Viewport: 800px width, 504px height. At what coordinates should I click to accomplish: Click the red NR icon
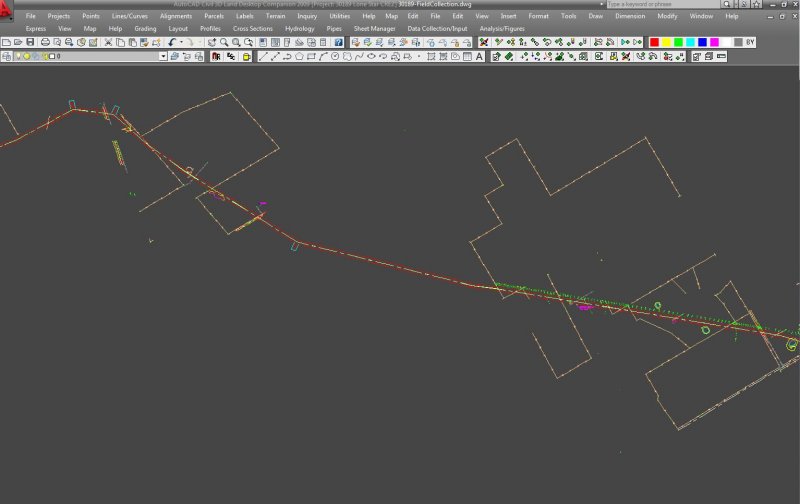click(216, 57)
